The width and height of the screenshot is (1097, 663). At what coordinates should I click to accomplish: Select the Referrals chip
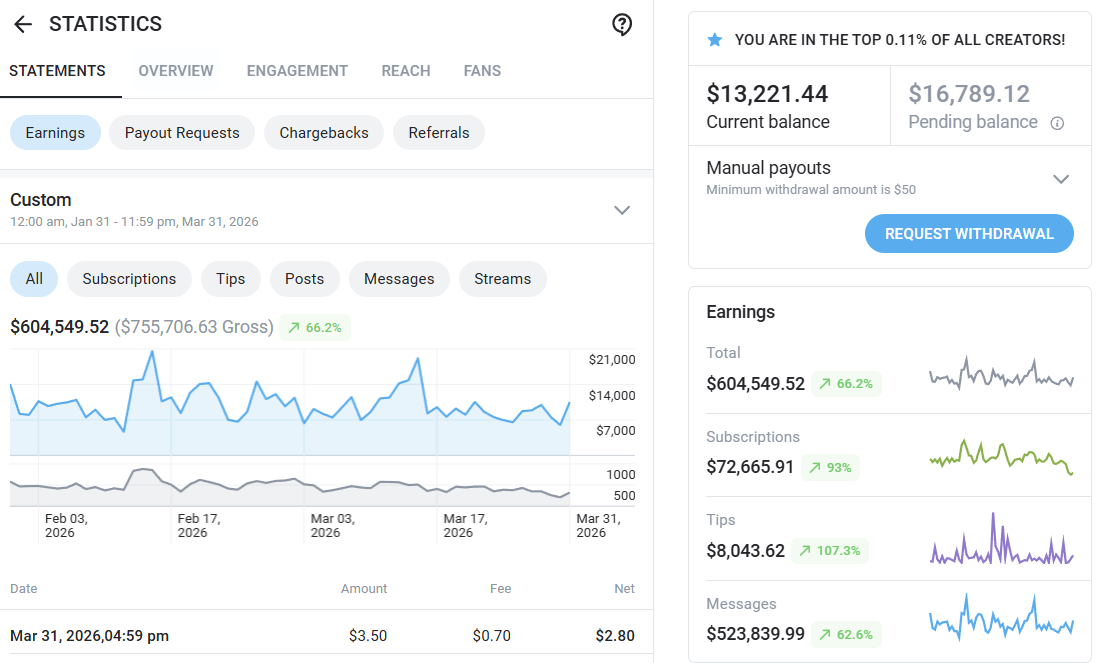click(x=439, y=133)
